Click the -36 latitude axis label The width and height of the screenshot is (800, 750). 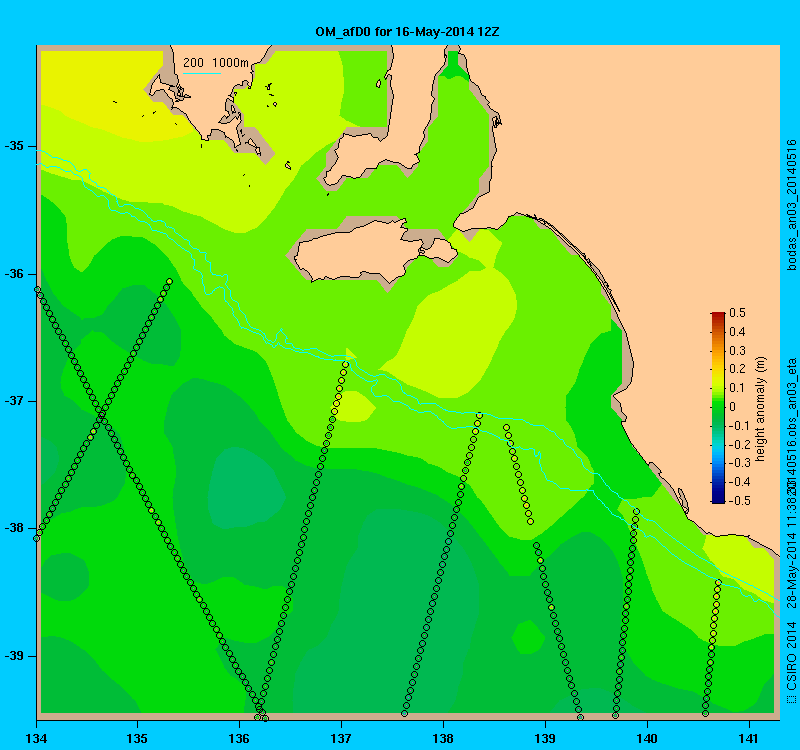tap(14, 274)
